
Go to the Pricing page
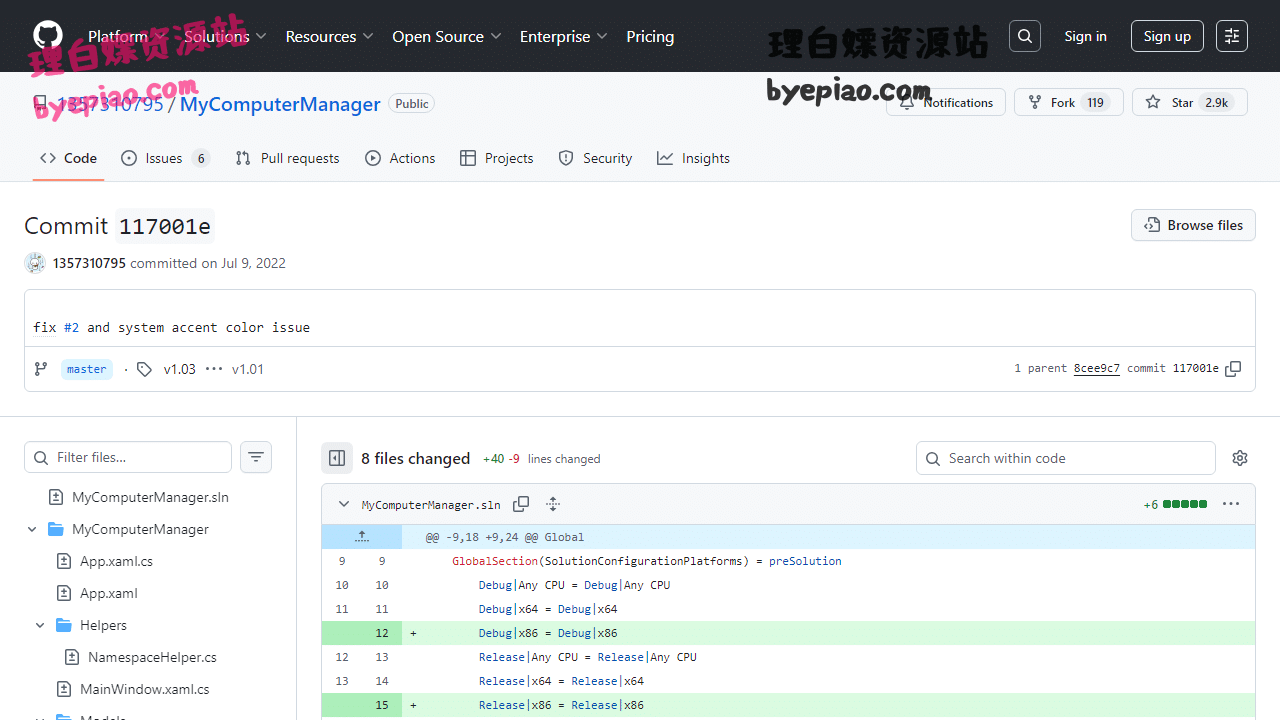pyautogui.click(x=650, y=36)
